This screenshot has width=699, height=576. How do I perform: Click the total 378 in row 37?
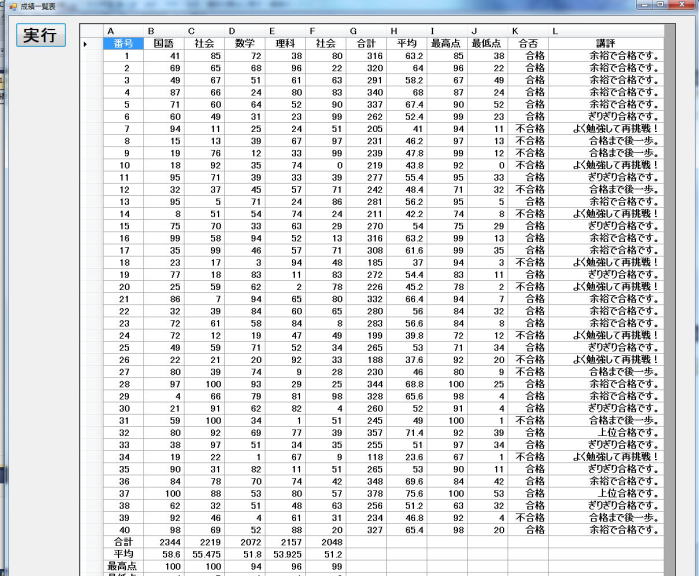tap(366, 494)
